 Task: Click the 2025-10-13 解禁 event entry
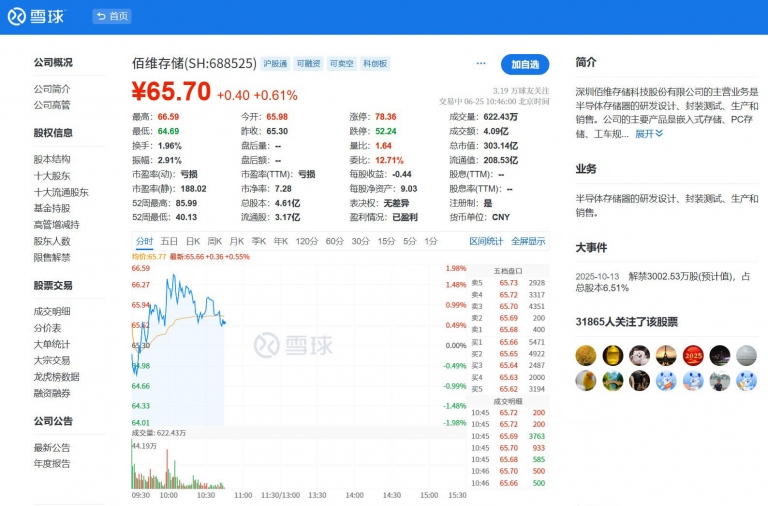[x=663, y=282]
